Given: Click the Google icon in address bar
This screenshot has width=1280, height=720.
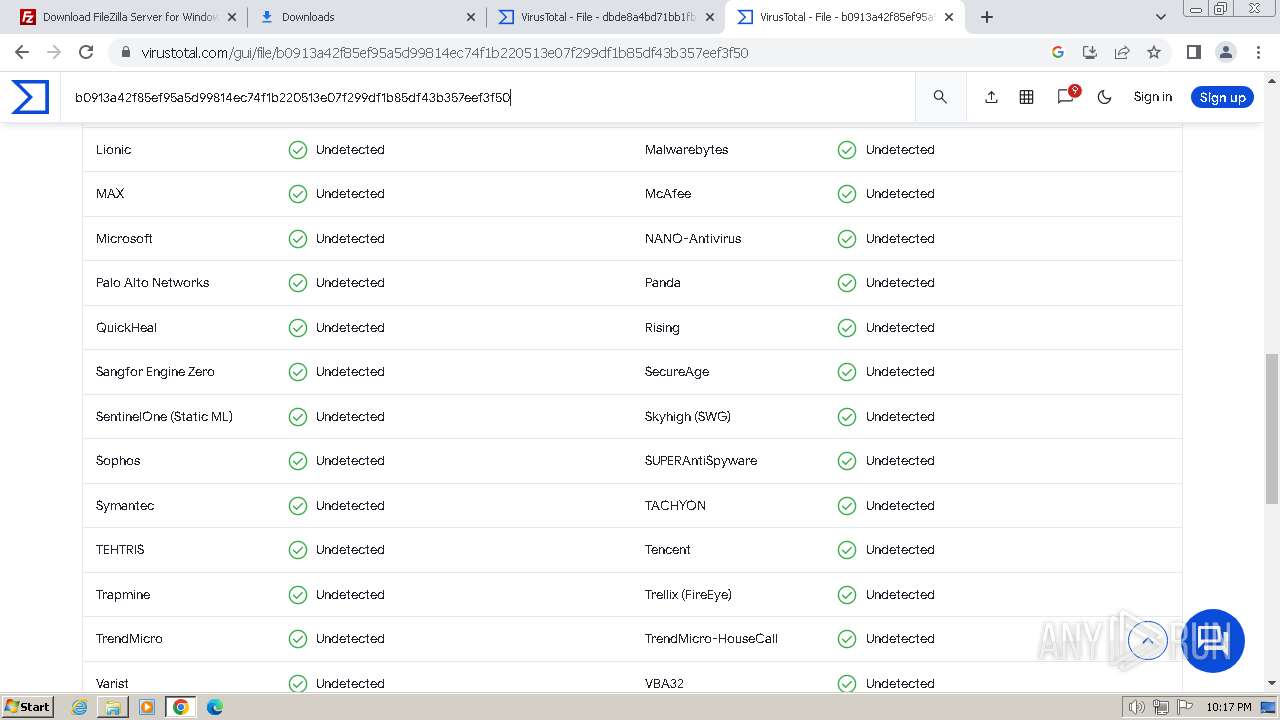Looking at the screenshot, I should [1058, 52].
